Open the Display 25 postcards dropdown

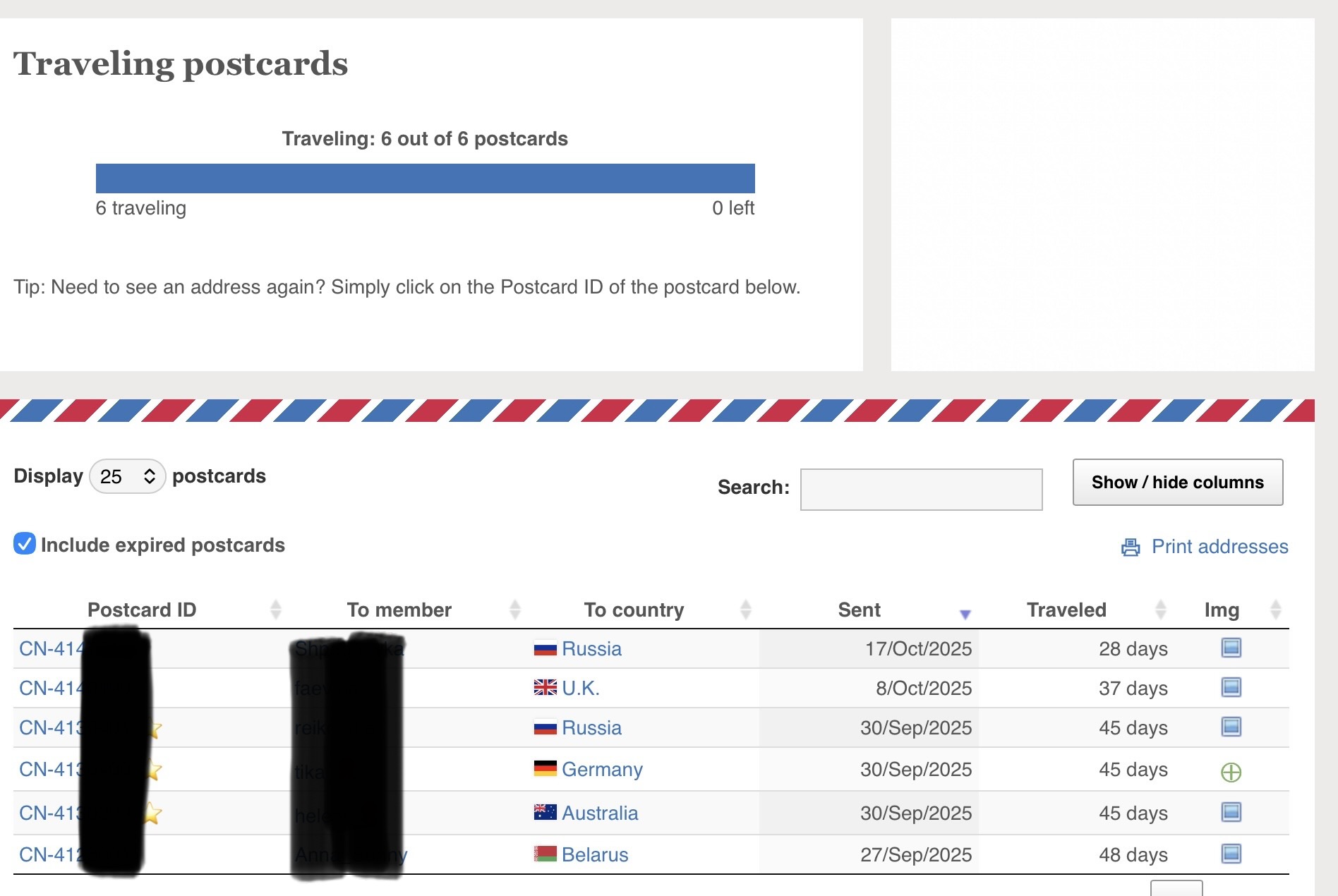point(128,477)
